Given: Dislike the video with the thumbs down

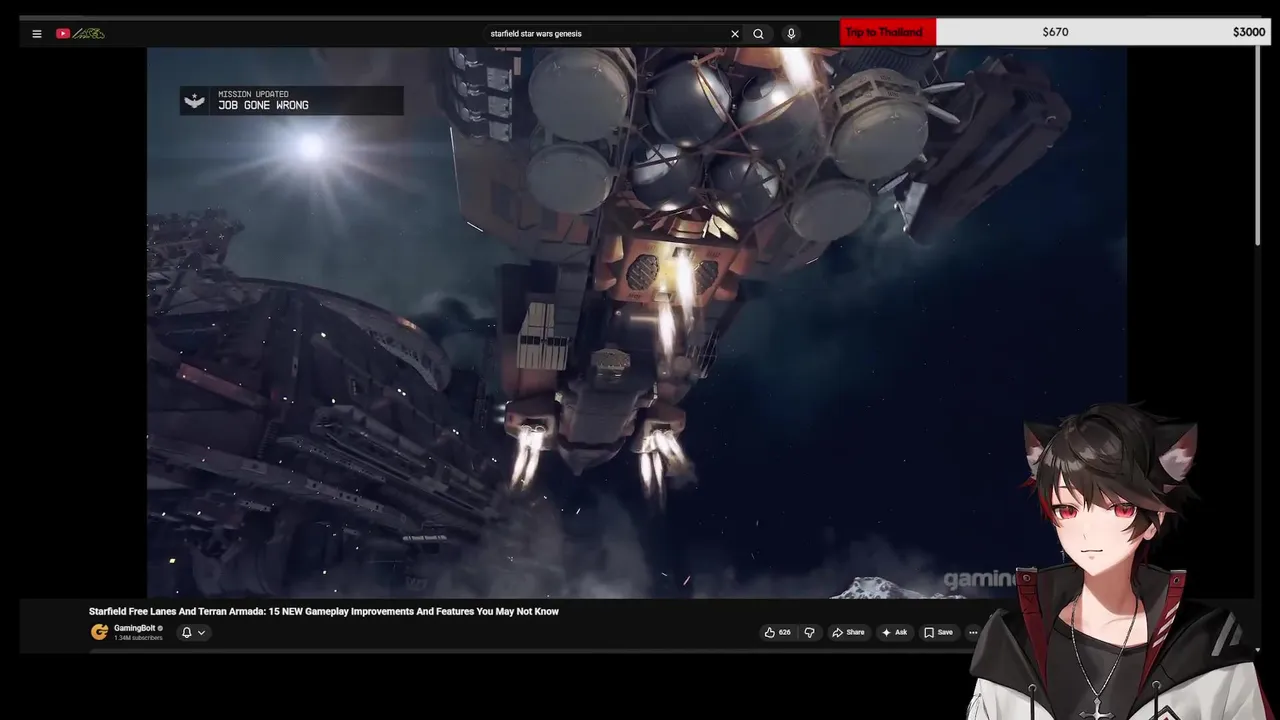Looking at the screenshot, I should click(x=809, y=632).
